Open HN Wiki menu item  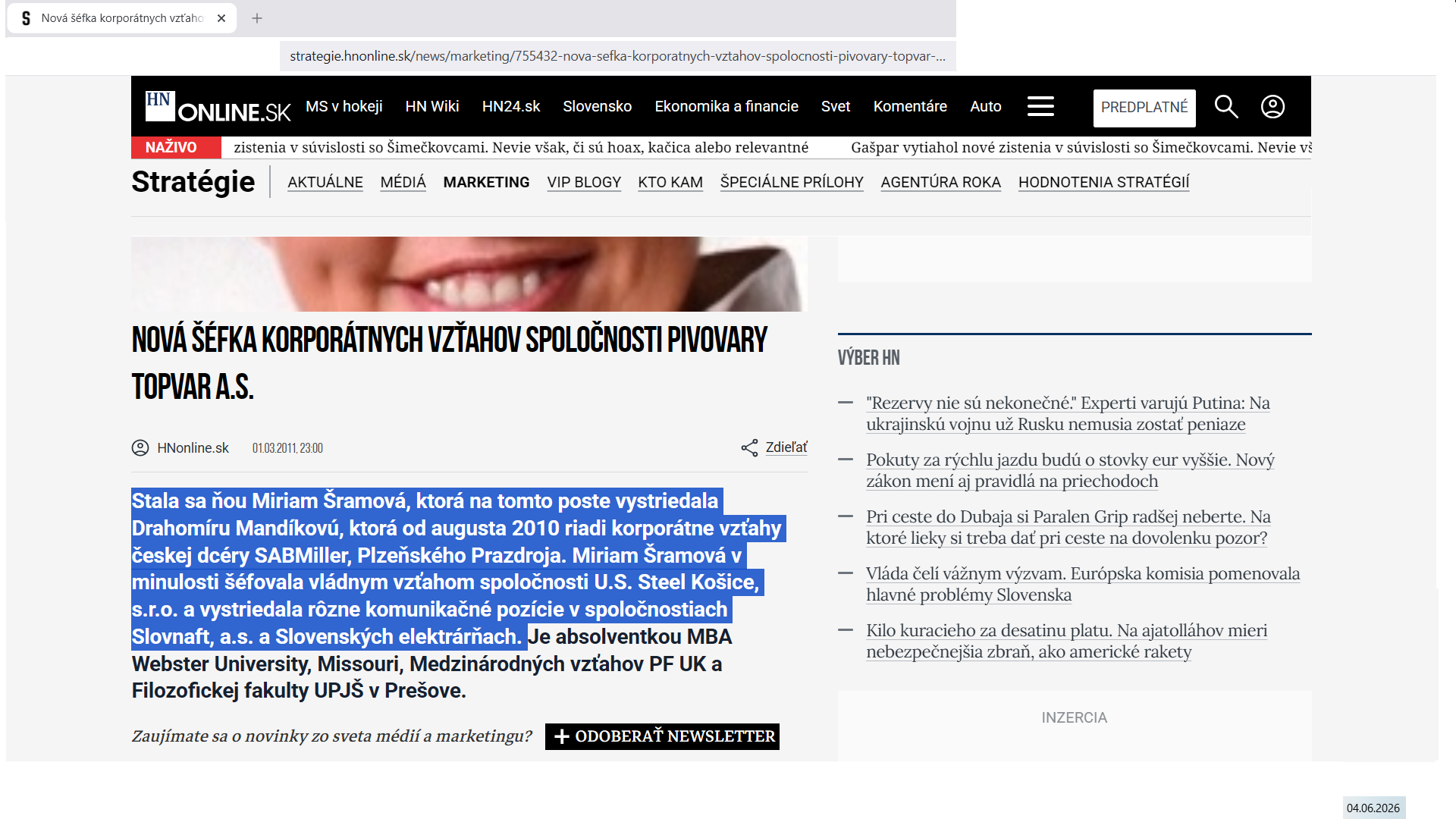(432, 107)
